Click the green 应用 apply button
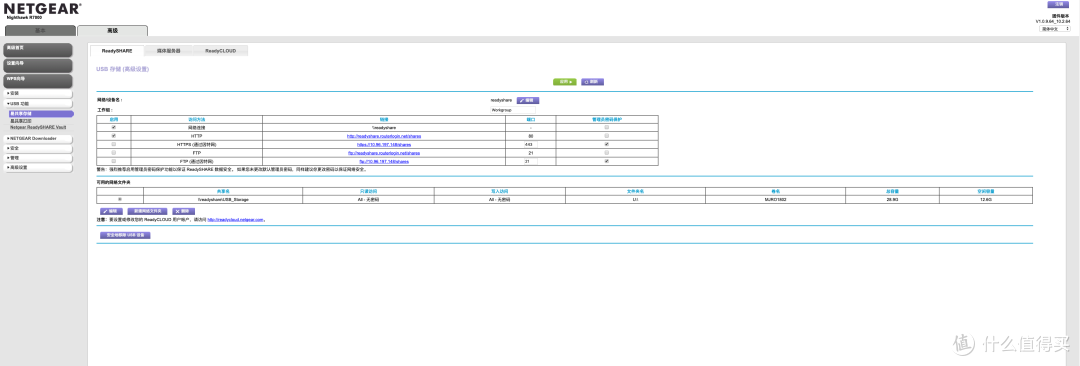 click(x=565, y=81)
